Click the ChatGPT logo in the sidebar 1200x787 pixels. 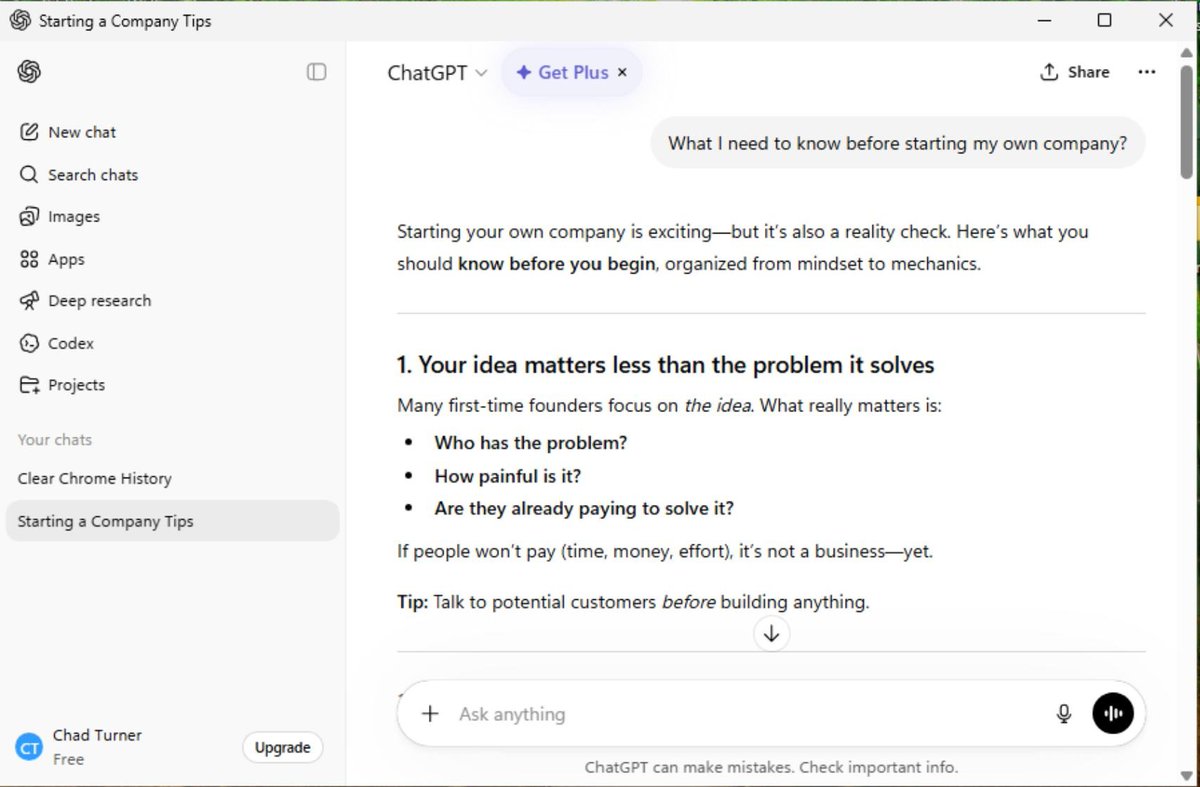(x=29, y=72)
